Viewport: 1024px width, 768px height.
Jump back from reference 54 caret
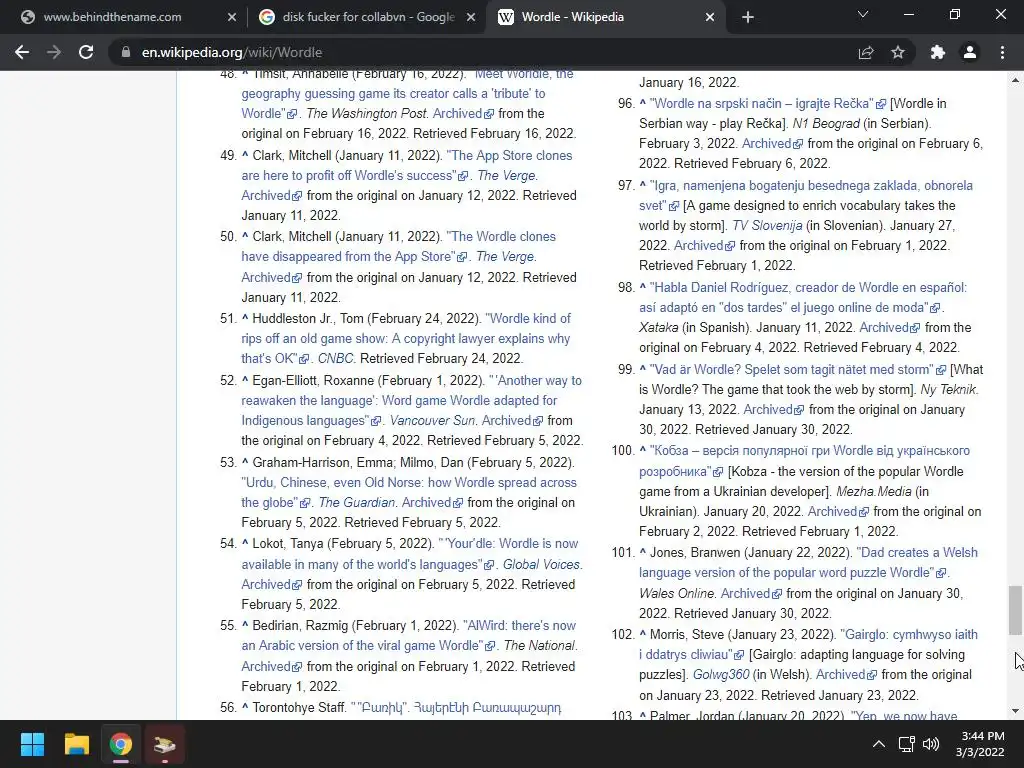(245, 543)
